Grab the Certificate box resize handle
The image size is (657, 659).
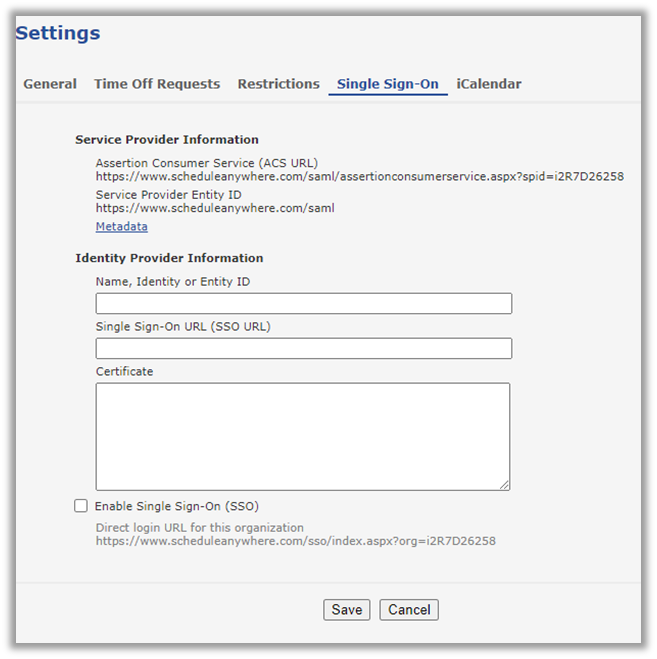(504, 485)
